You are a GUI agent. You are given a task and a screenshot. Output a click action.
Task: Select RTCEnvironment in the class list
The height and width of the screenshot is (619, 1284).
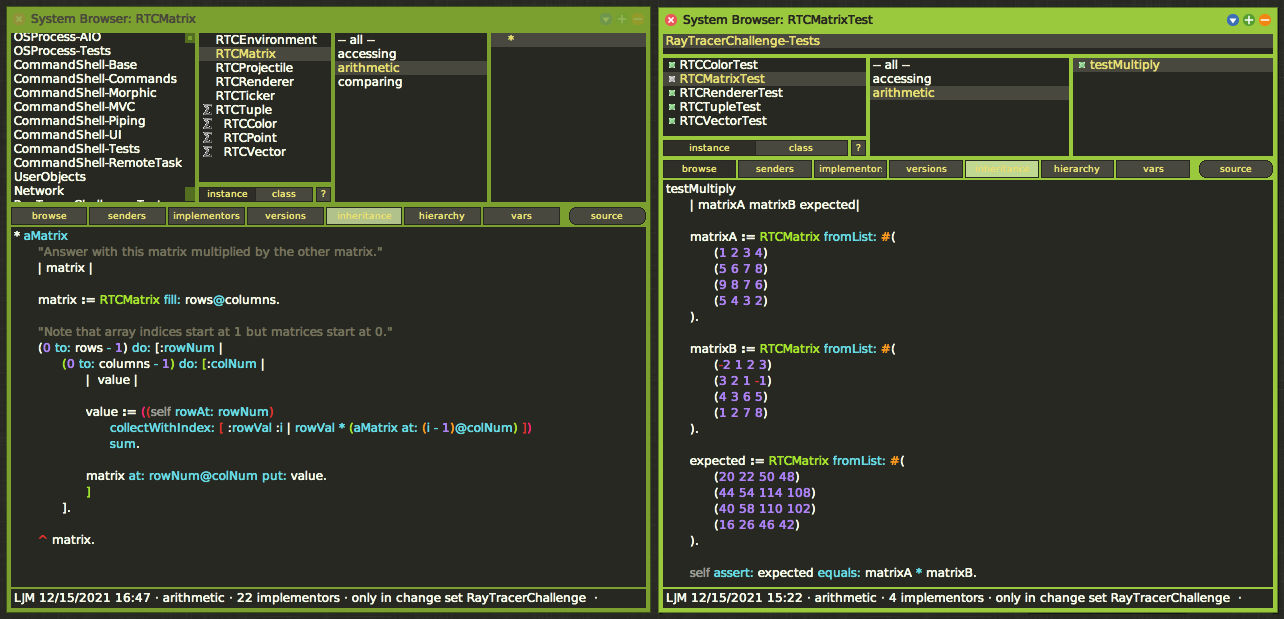(265, 40)
